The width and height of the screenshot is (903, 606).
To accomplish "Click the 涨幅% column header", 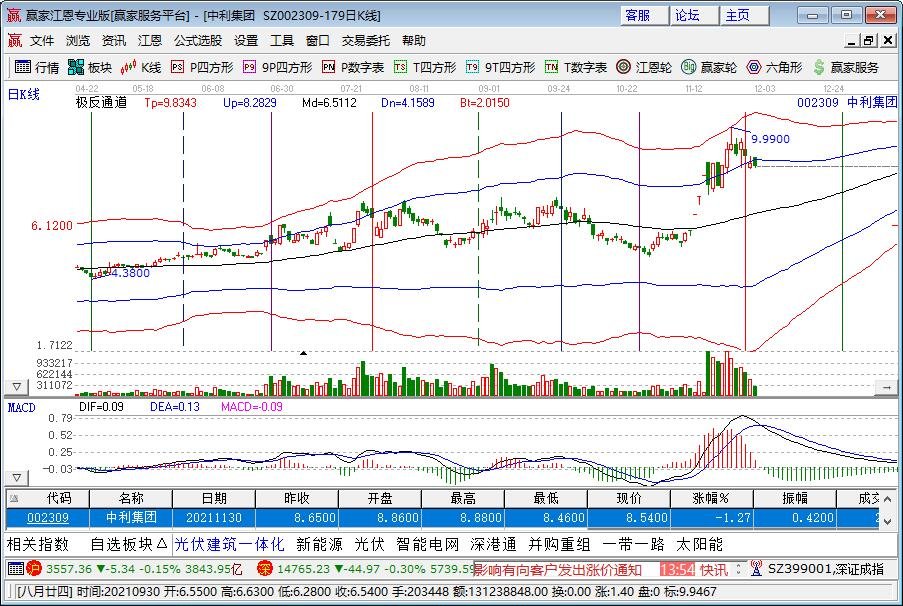I will pyautogui.click(x=712, y=498).
